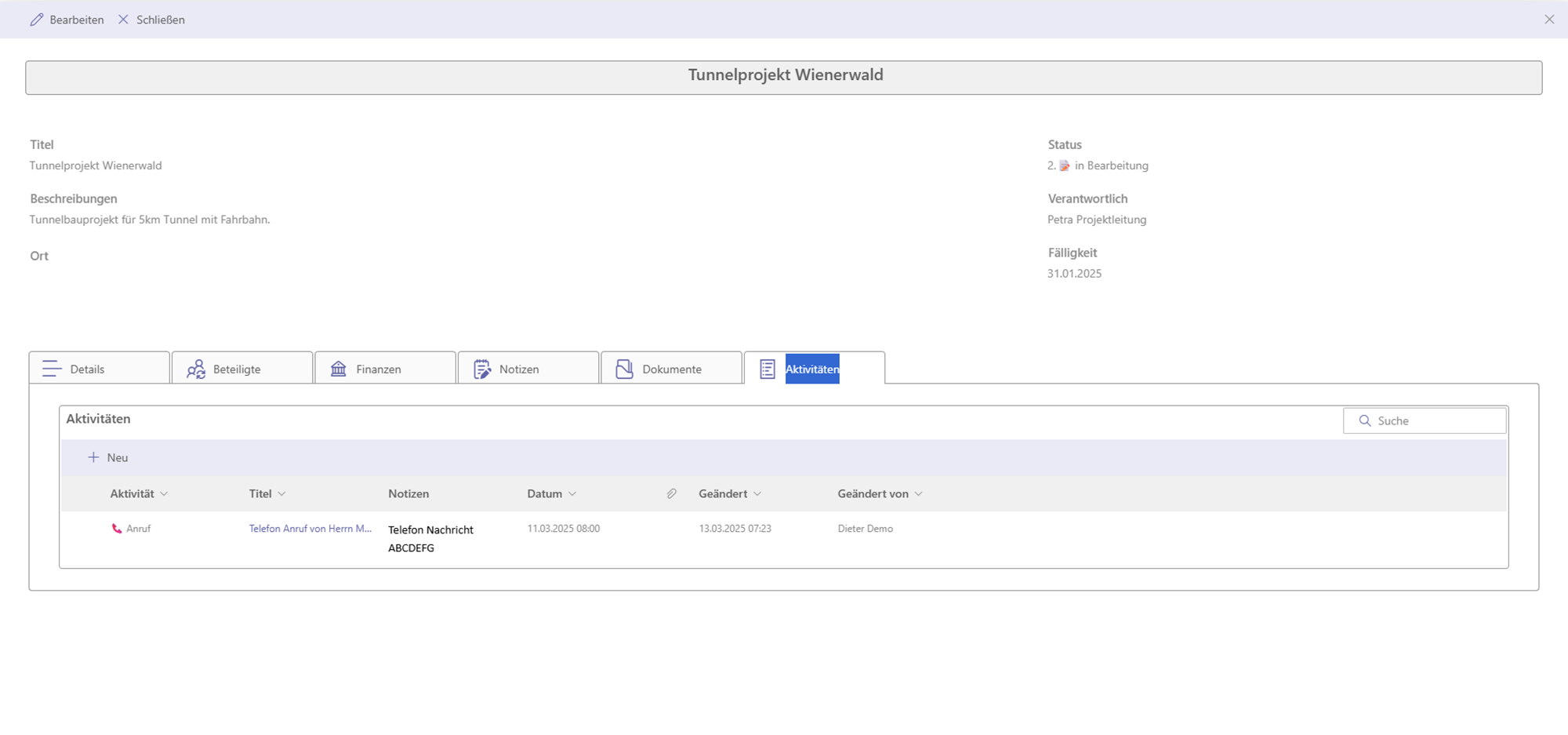
Task: Open the Datum column dropdown chevron
Action: point(572,493)
